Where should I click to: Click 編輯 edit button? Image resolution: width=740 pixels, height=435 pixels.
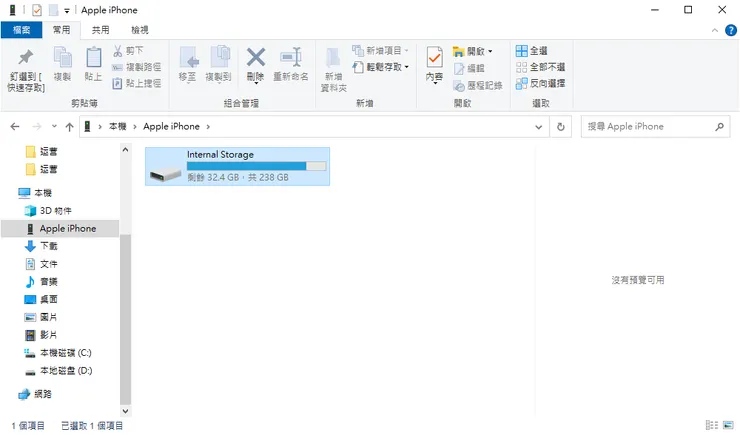tap(469, 68)
